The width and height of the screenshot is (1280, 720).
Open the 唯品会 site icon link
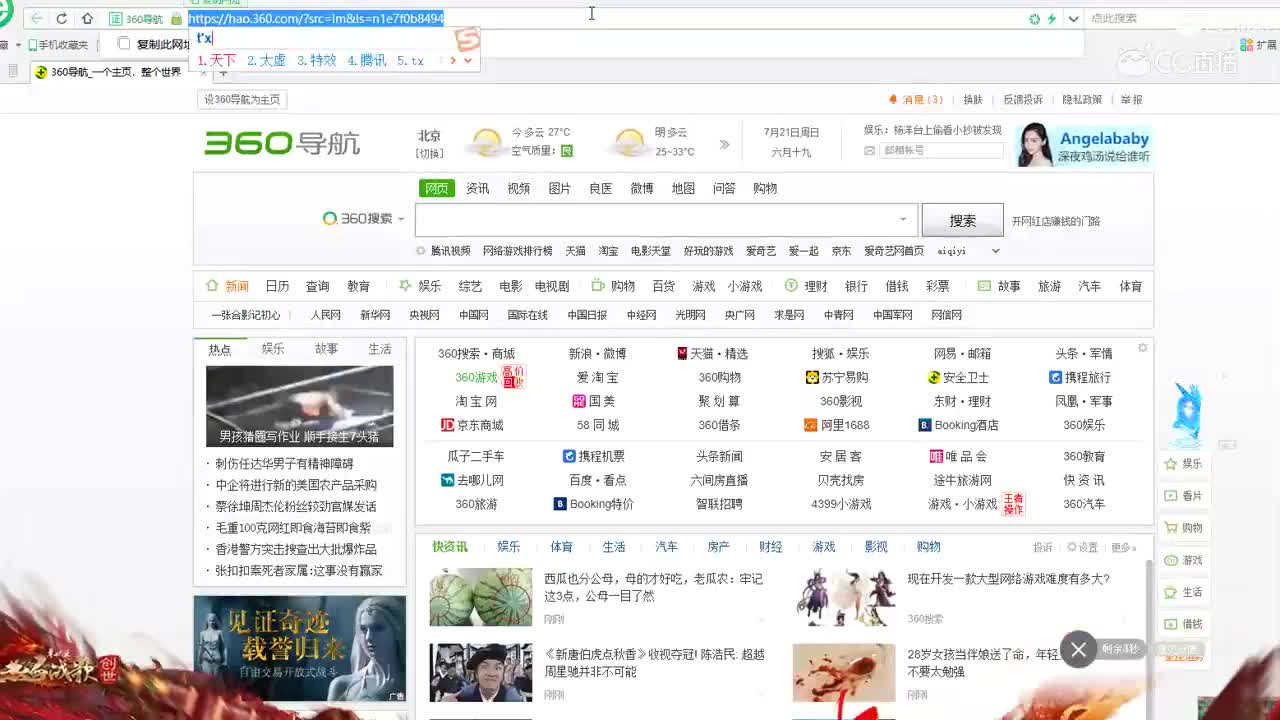click(x=936, y=456)
